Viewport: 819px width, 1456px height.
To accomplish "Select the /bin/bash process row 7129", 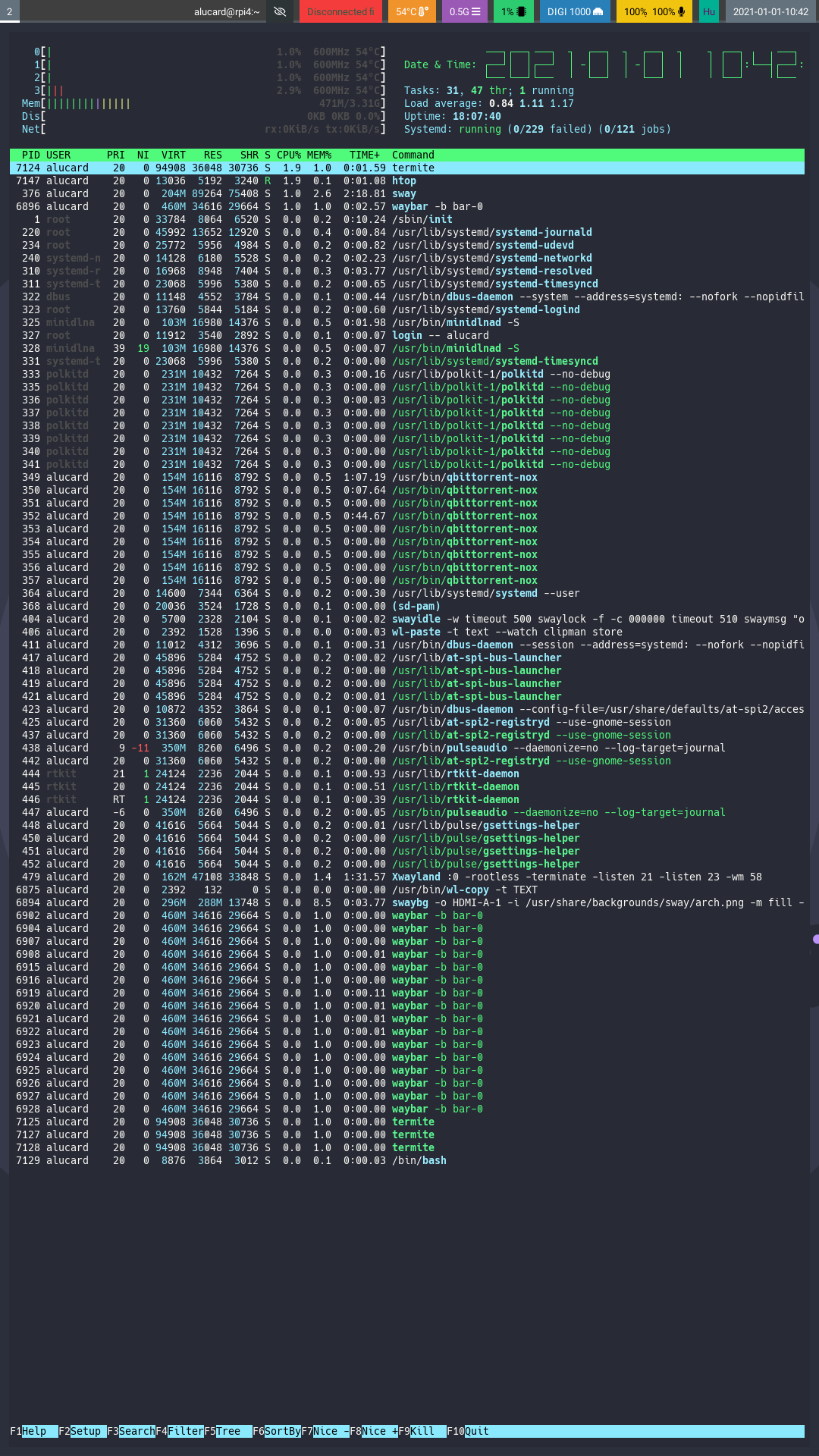I will point(407,1160).
